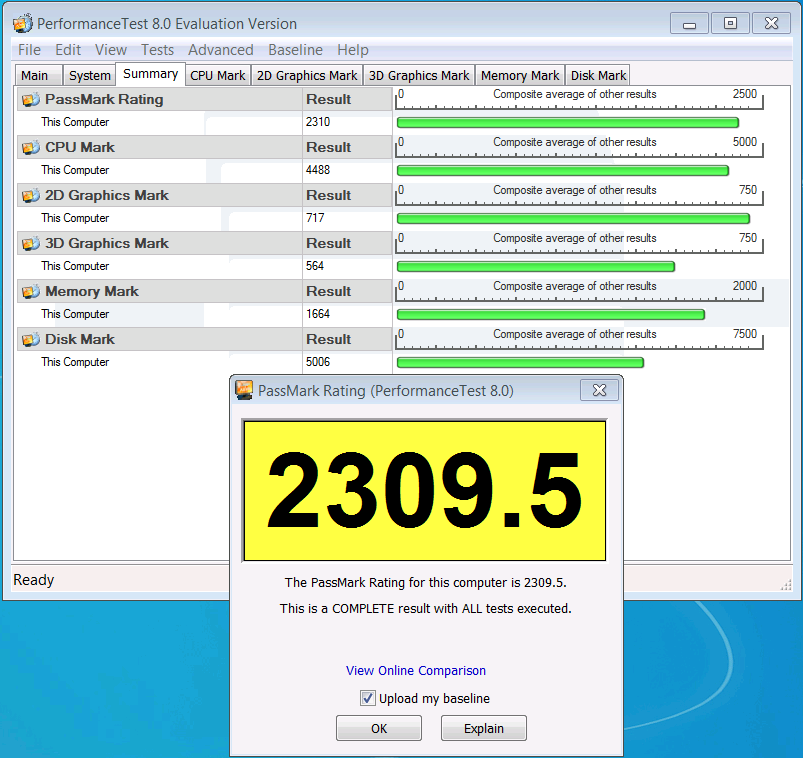This screenshot has height=758, width=803.
Task: Open the View menu
Action: tap(111, 50)
